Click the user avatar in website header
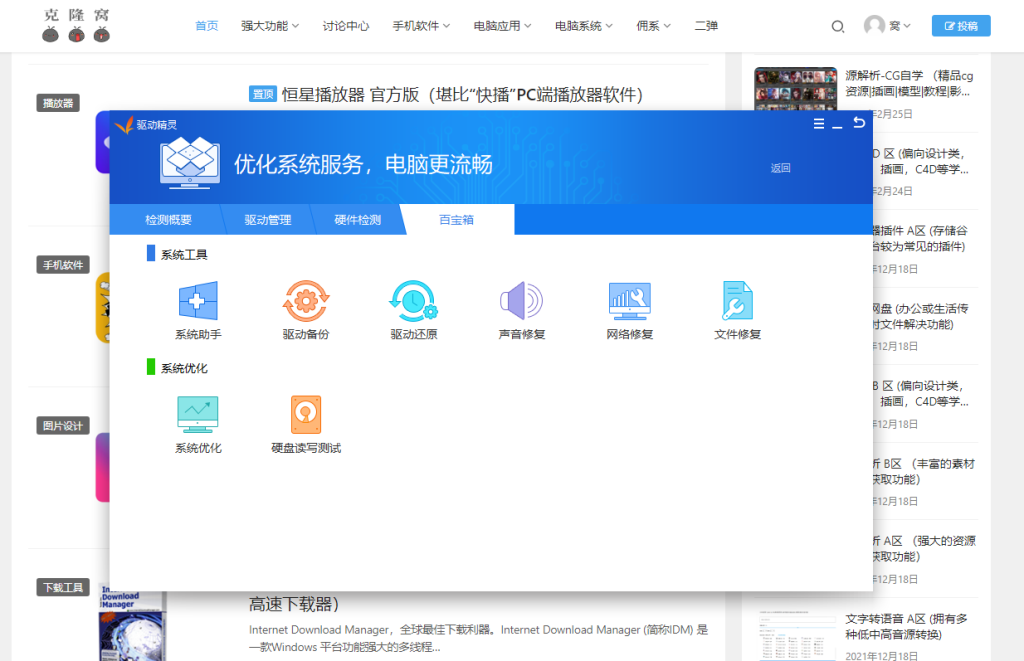 [x=874, y=25]
